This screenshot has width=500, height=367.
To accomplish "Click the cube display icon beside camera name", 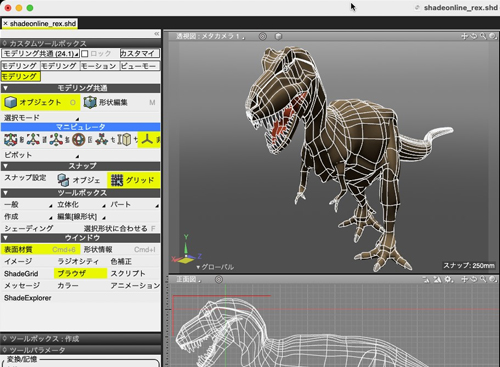I will (x=278, y=36).
